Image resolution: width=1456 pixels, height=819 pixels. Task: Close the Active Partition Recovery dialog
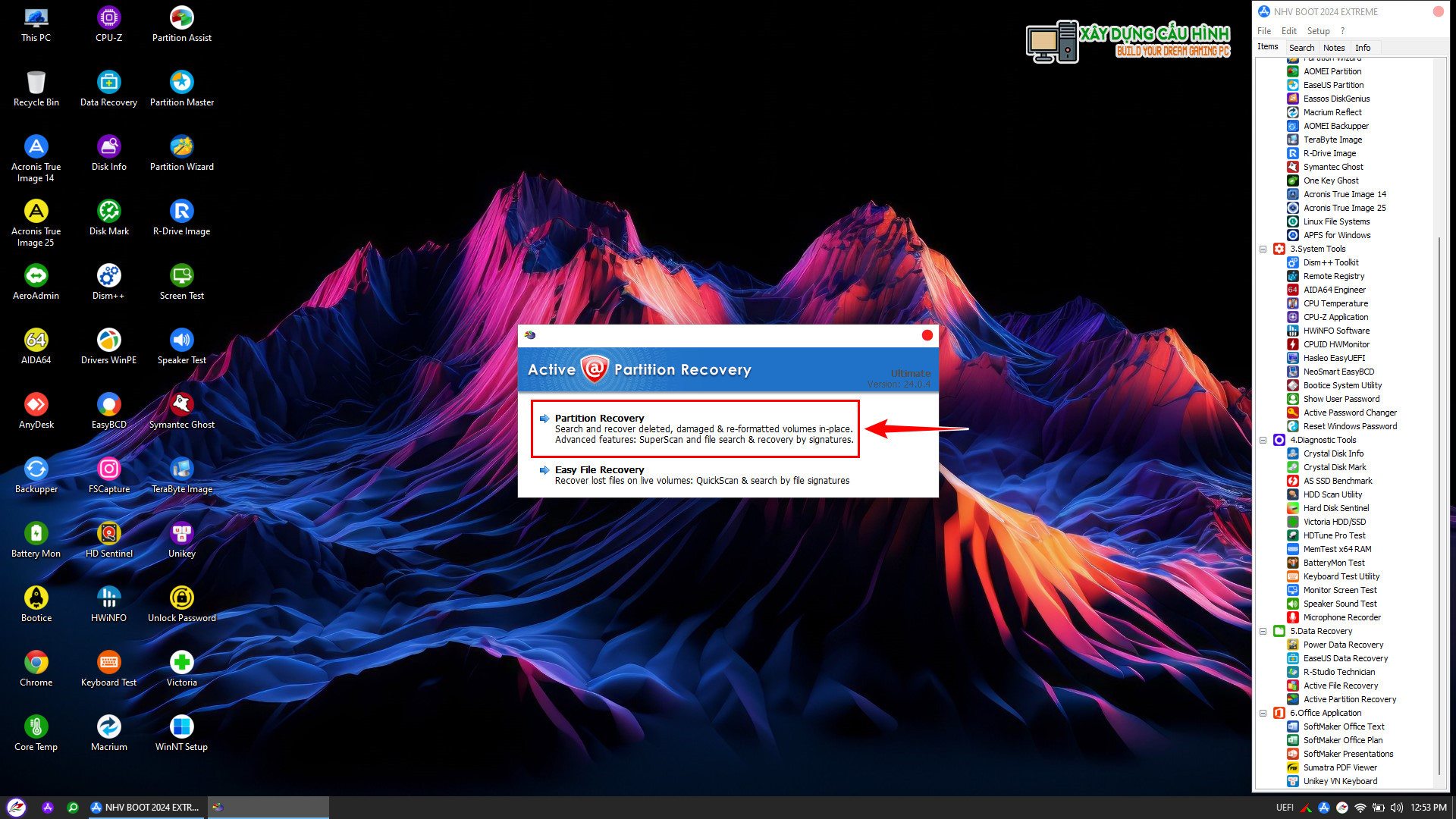pyautogui.click(x=927, y=335)
